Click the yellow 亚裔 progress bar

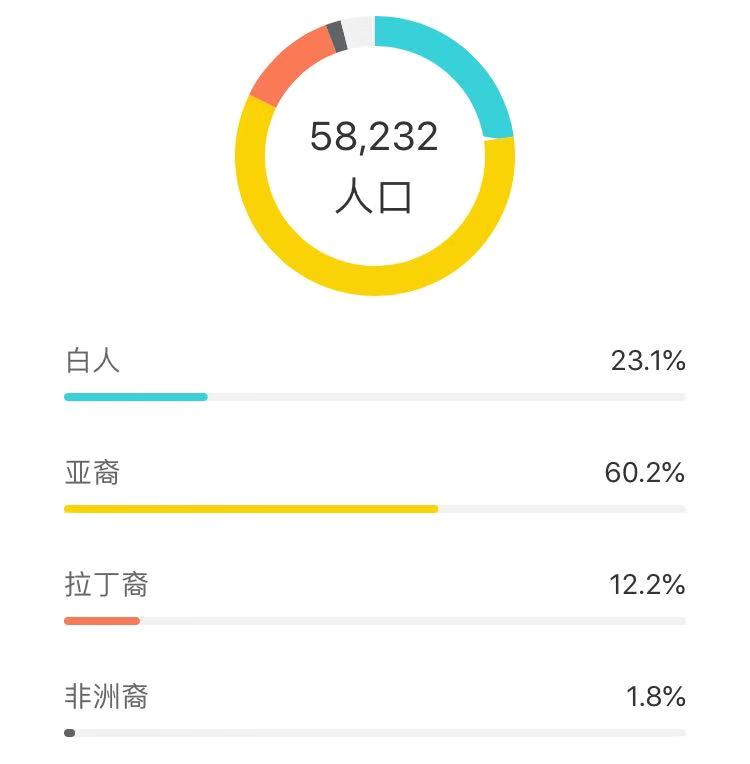[x=251, y=509]
